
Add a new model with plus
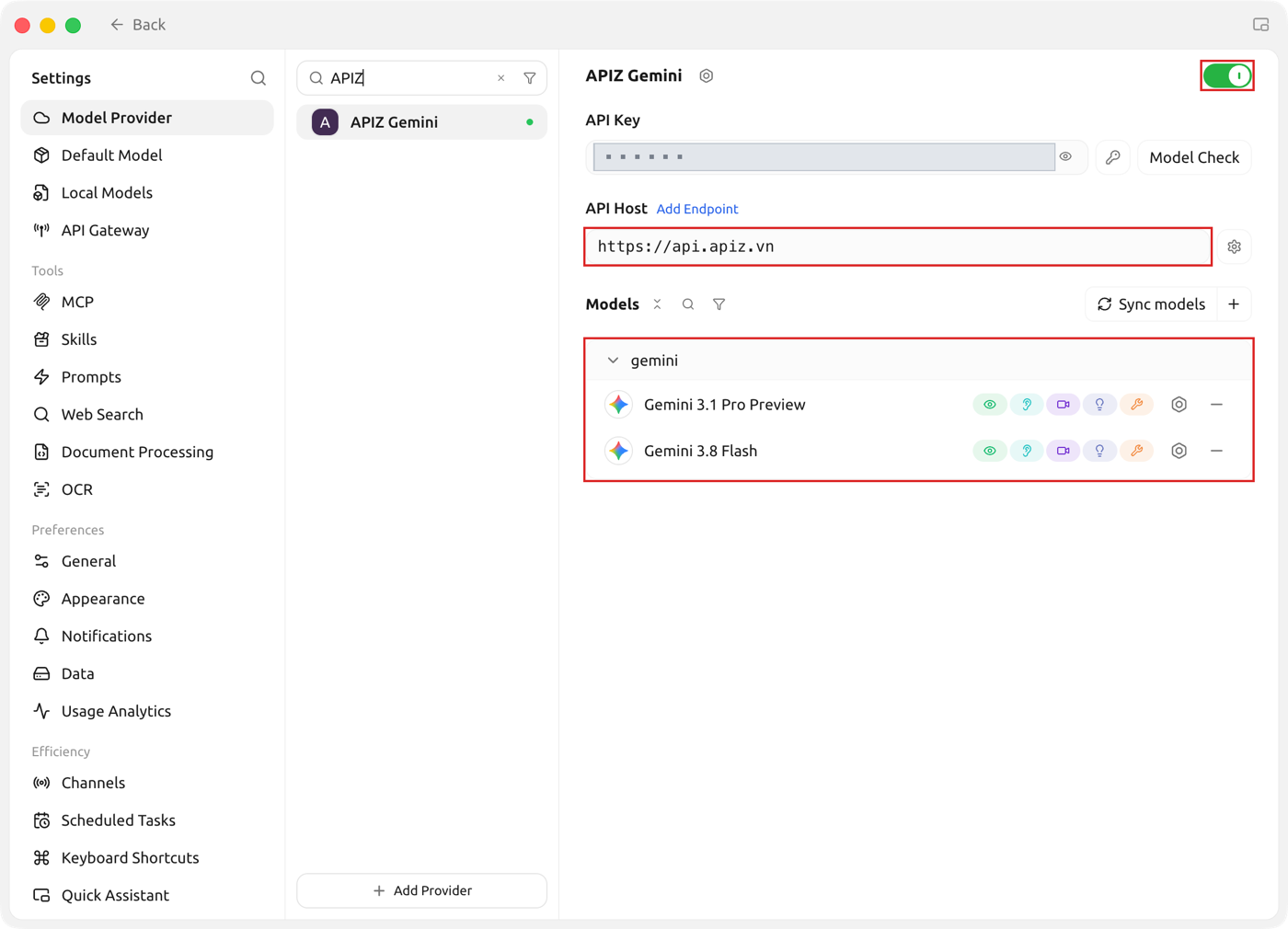[x=1235, y=304]
